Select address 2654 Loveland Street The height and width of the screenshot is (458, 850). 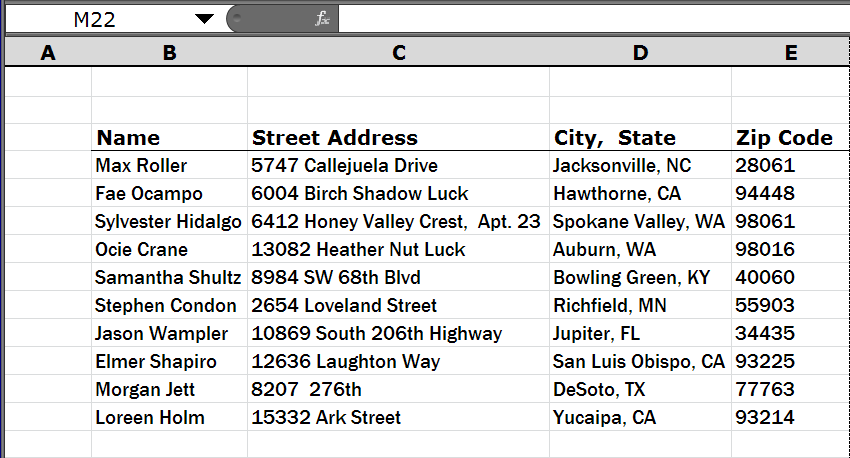[398, 305]
